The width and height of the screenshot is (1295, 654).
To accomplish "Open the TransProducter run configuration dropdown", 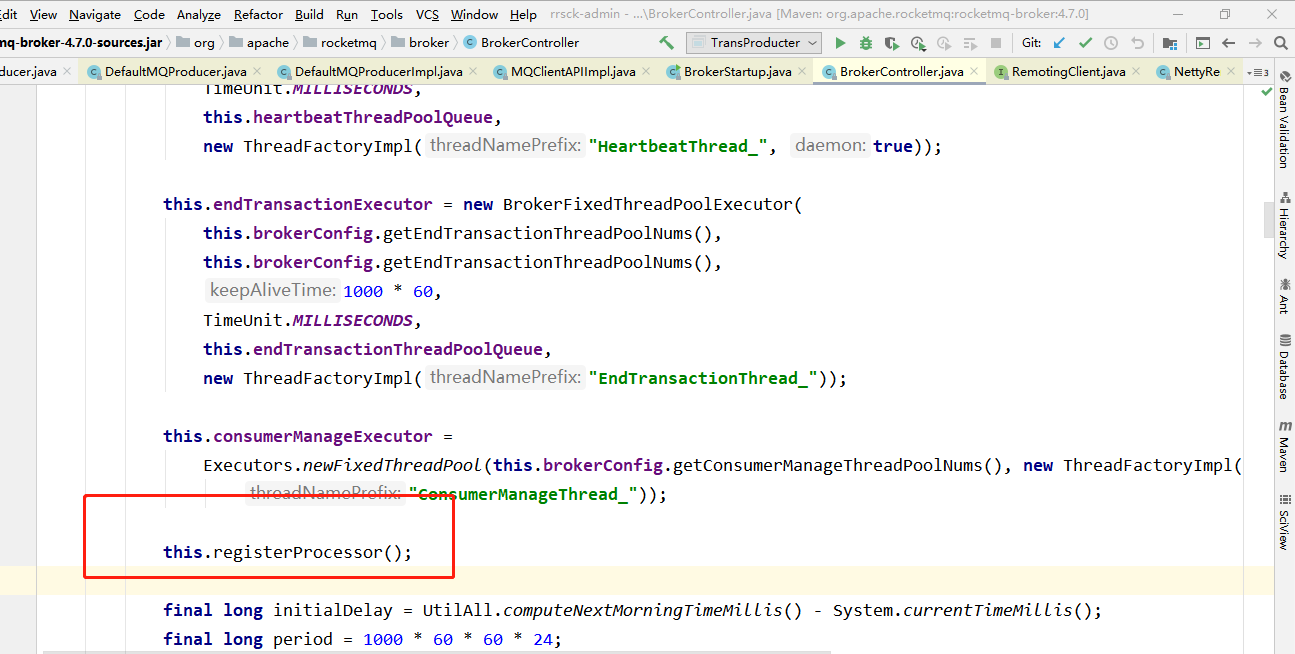I will (x=754, y=43).
